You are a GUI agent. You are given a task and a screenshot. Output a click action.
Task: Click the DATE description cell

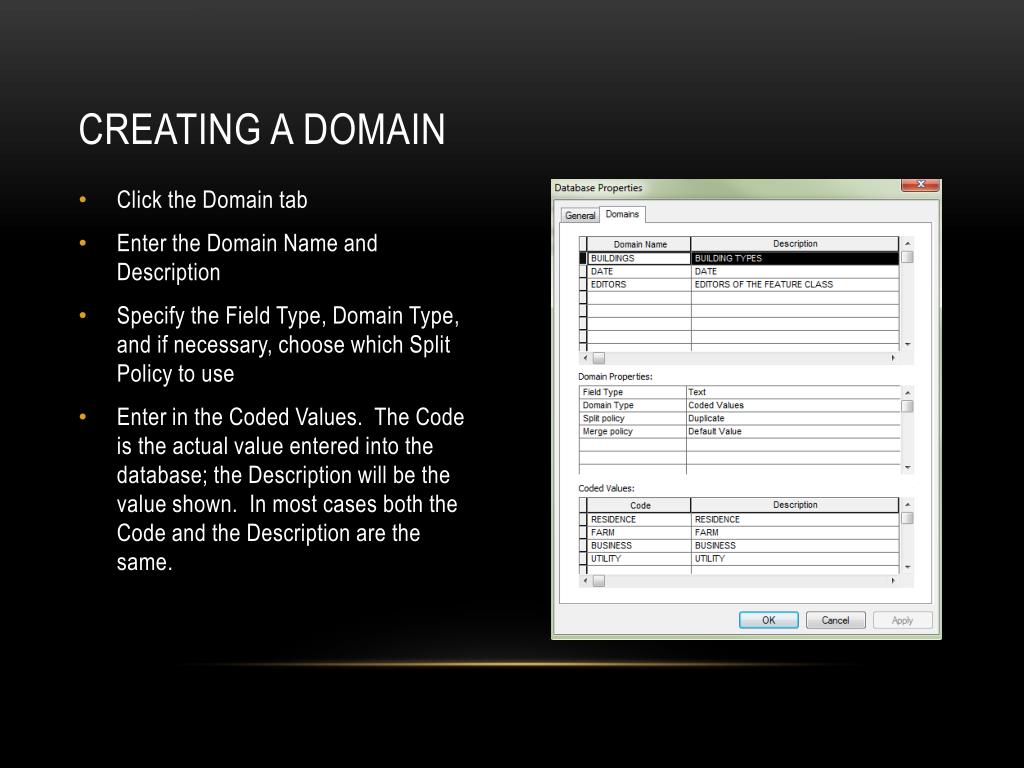click(795, 271)
